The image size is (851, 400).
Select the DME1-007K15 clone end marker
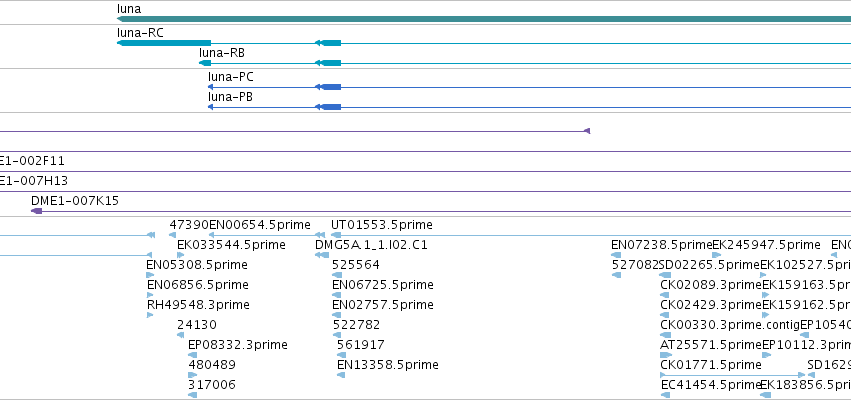36,211
